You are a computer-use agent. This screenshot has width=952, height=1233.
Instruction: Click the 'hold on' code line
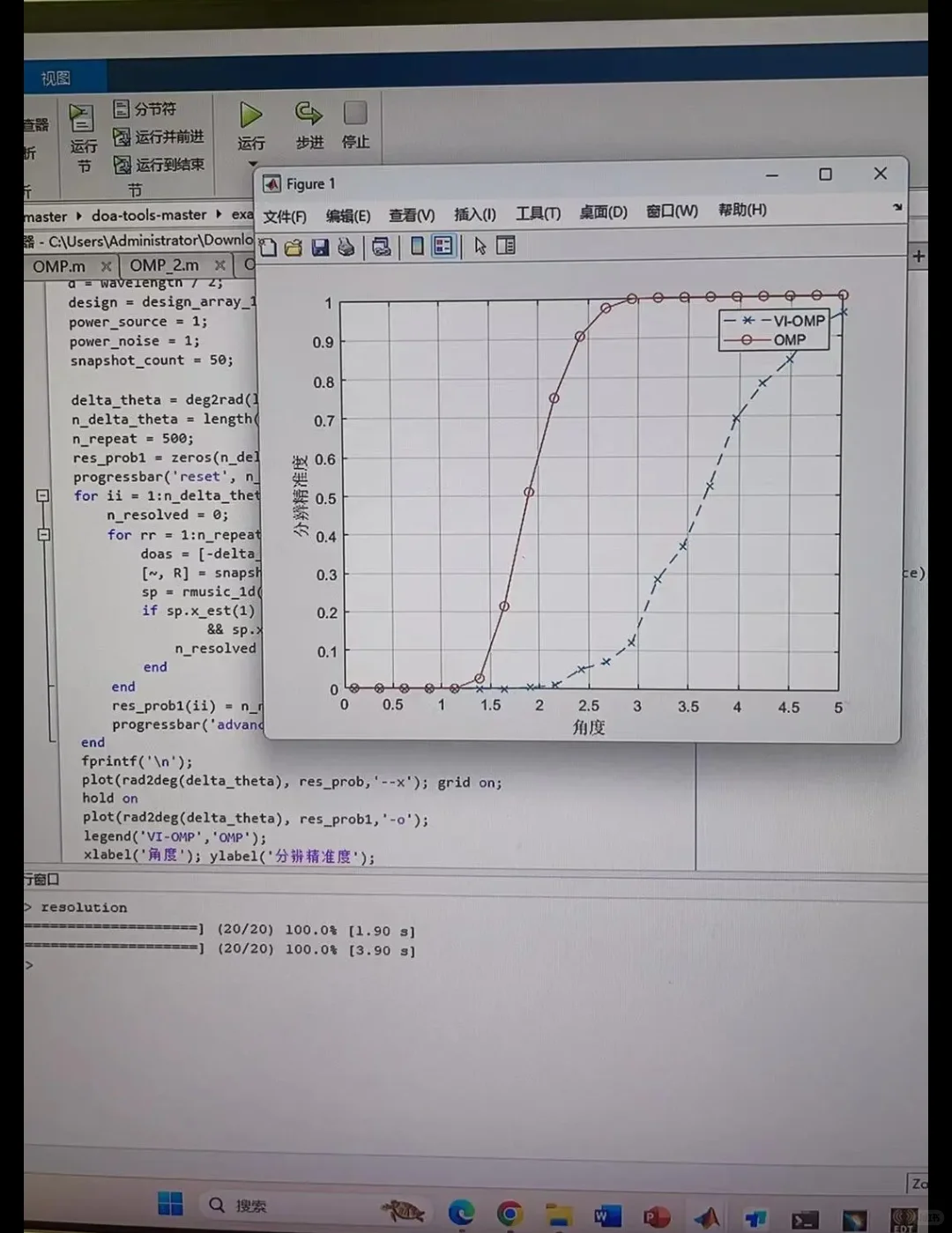tap(110, 798)
